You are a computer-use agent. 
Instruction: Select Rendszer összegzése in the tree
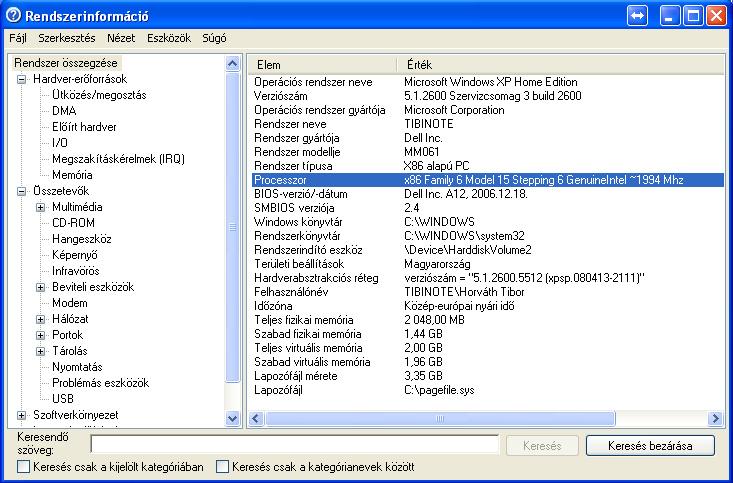pos(66,63)
